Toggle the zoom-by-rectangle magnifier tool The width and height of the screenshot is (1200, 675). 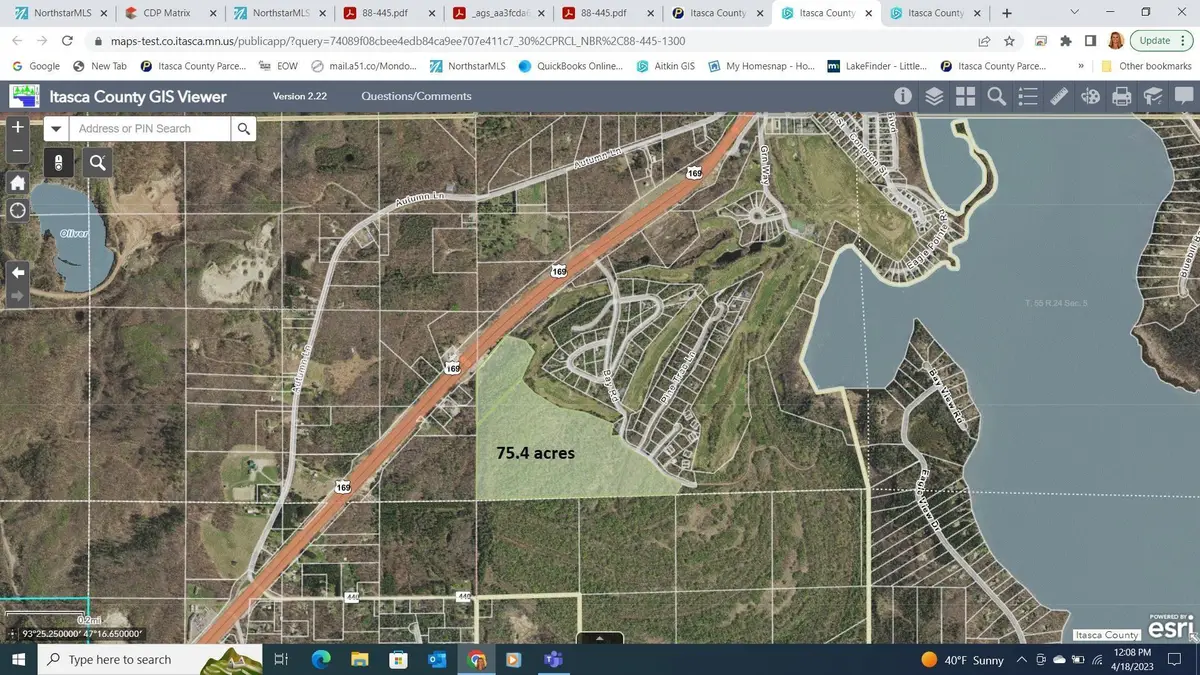[97, 162]
